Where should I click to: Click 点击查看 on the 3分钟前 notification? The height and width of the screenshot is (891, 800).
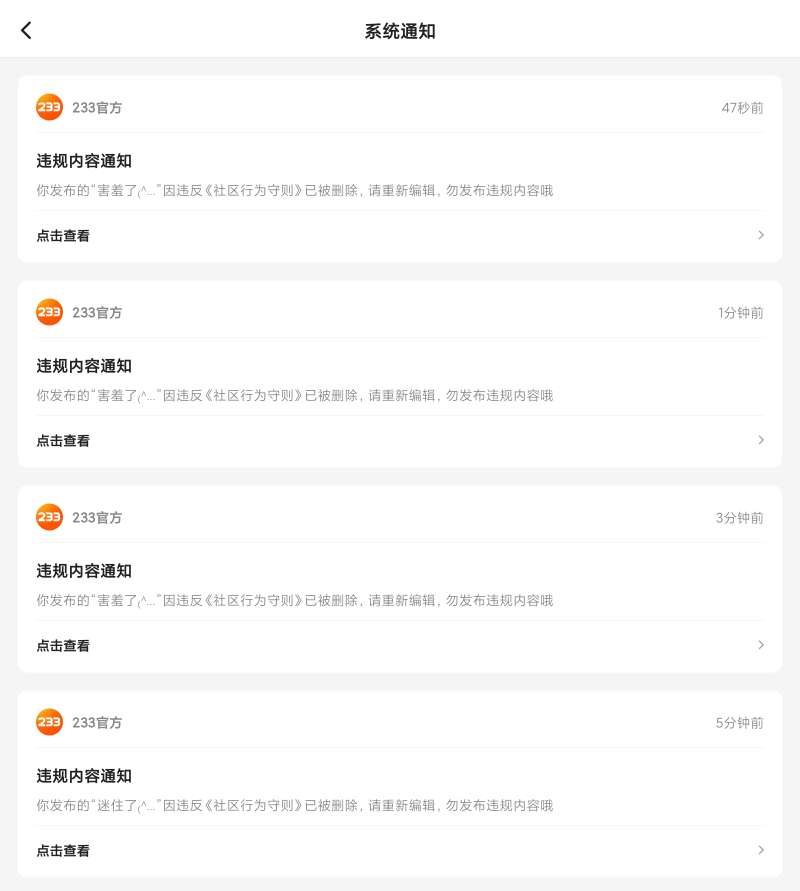(63, 646)
